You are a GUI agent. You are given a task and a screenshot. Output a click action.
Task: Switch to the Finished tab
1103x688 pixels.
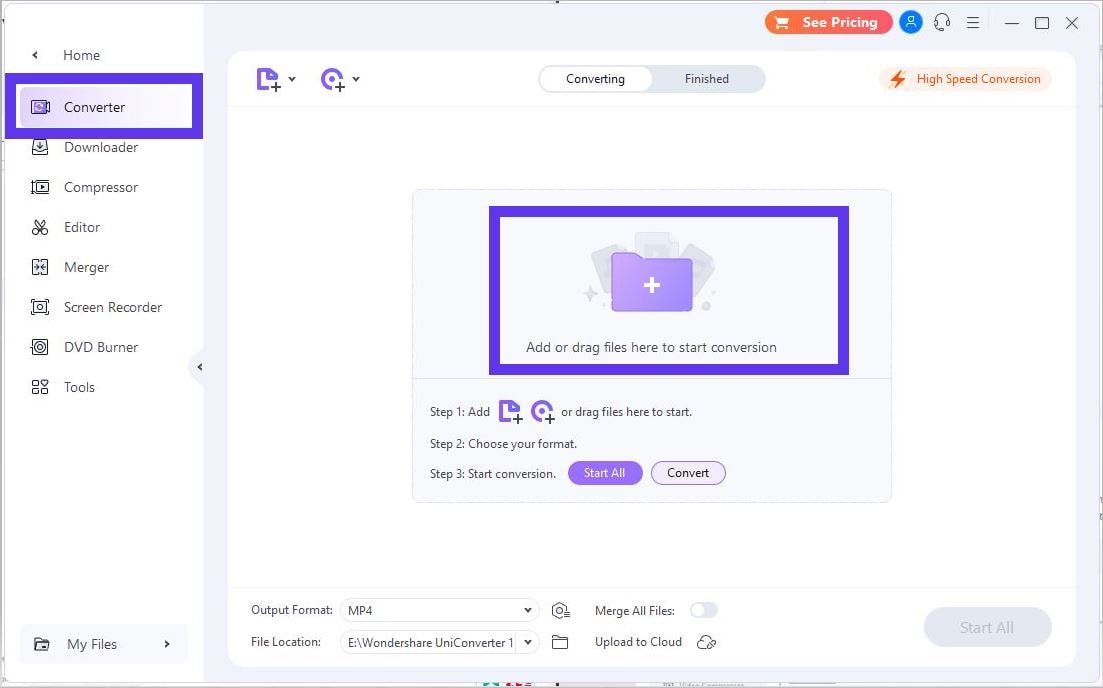[707, 79]
